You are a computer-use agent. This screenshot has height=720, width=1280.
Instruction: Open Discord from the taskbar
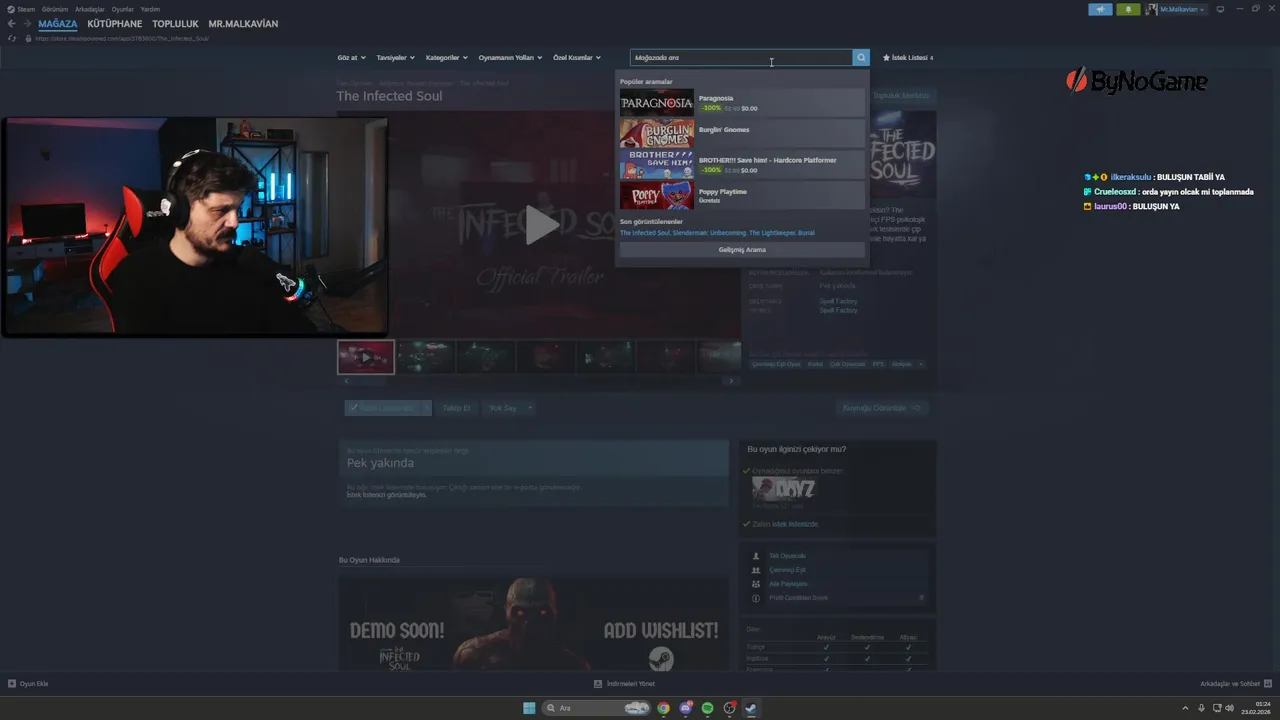685,708
